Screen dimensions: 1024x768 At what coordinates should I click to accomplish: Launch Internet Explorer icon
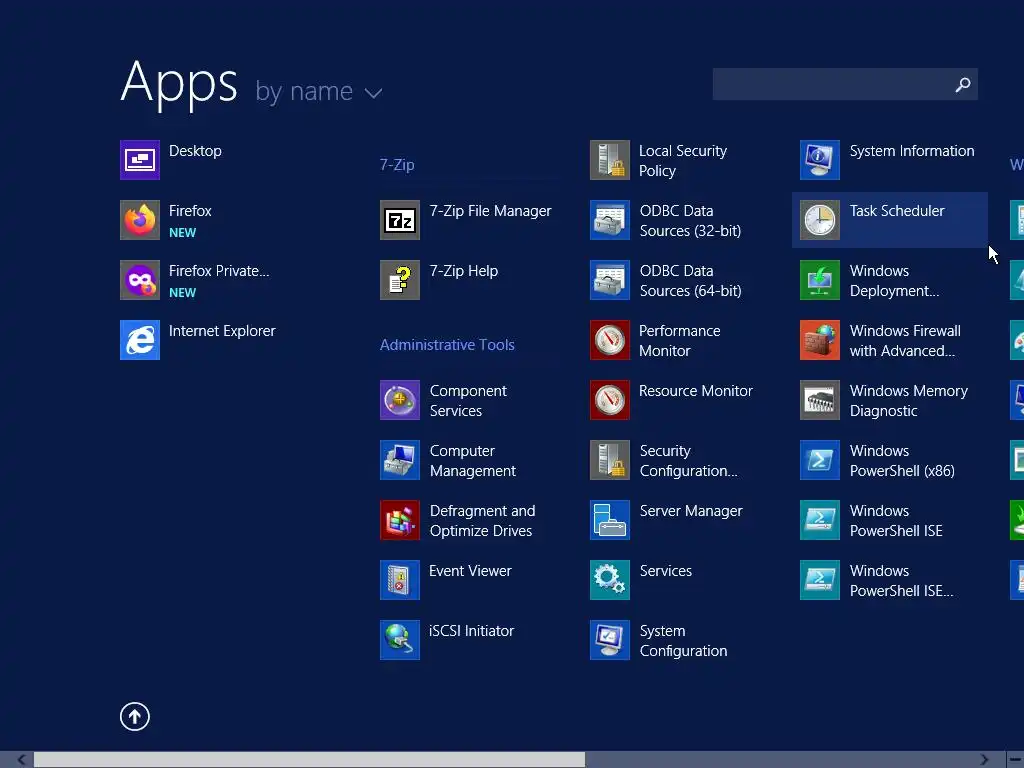(x=140, y=340)
